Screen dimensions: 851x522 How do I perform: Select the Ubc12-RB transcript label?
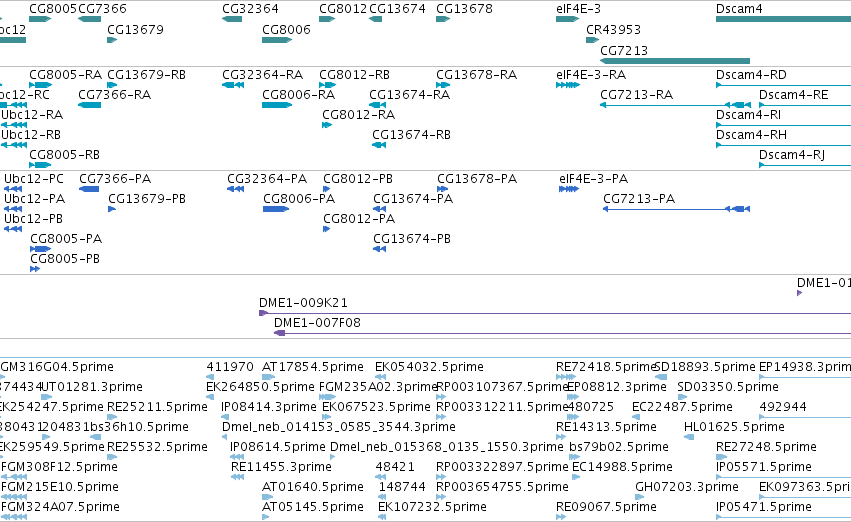tap(31, 135)
